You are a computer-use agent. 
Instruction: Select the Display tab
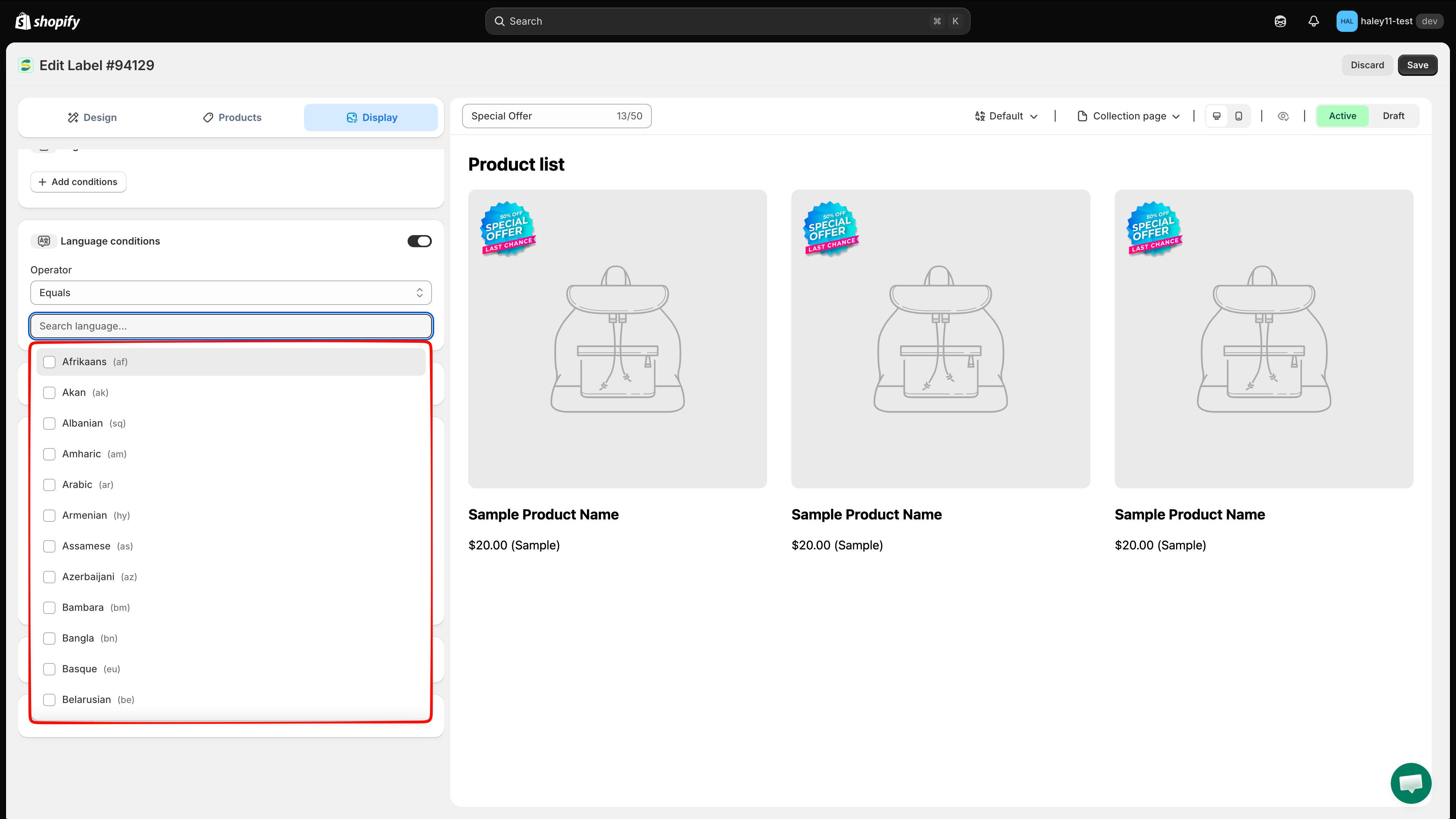point(371,118)
